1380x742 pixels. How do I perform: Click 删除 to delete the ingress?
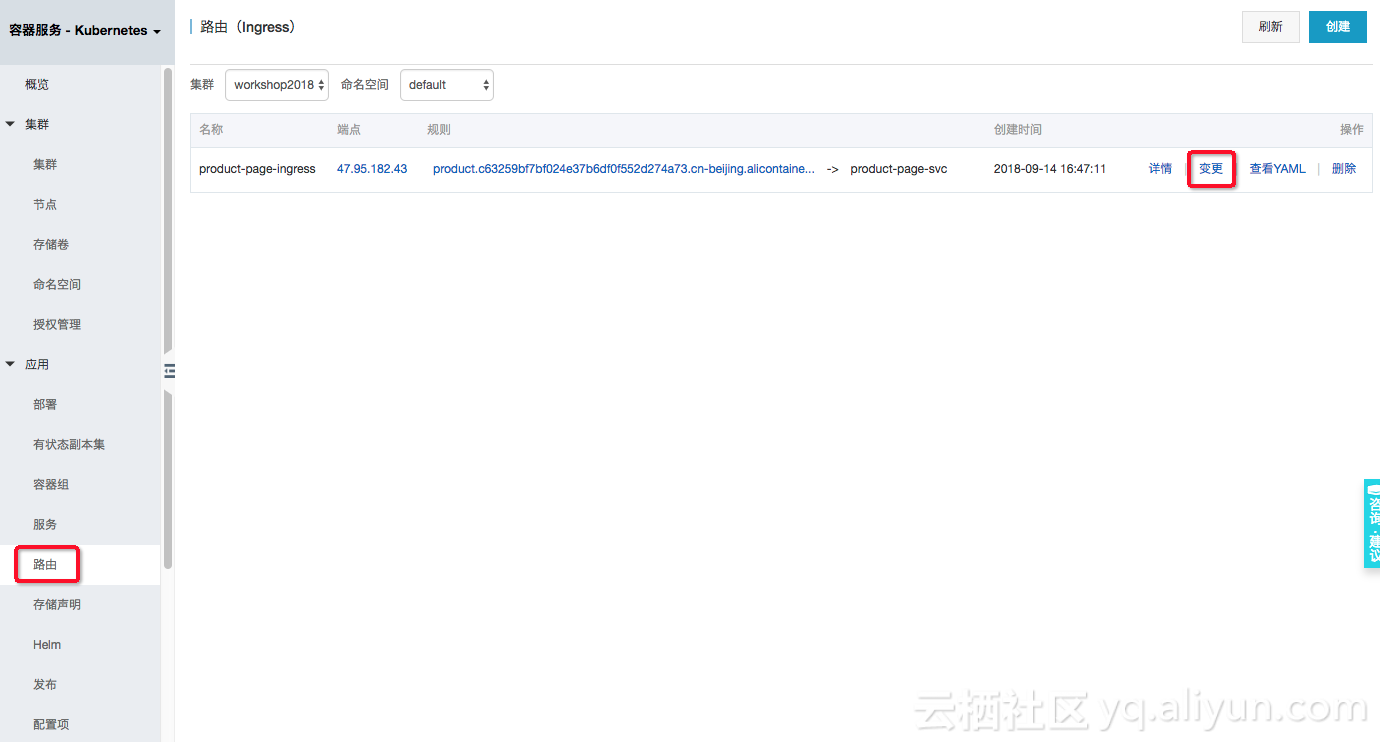[x=1344, y=169]
